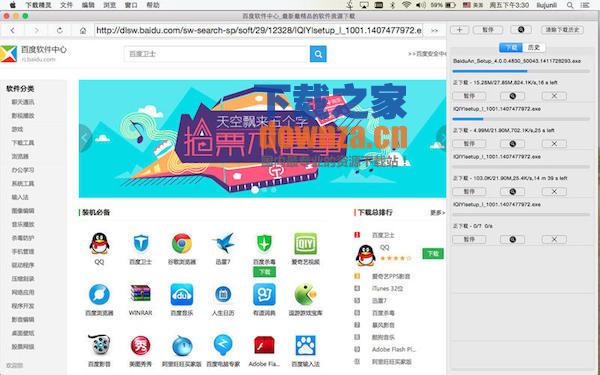Click the blue search magnifier button

point(318,54)
